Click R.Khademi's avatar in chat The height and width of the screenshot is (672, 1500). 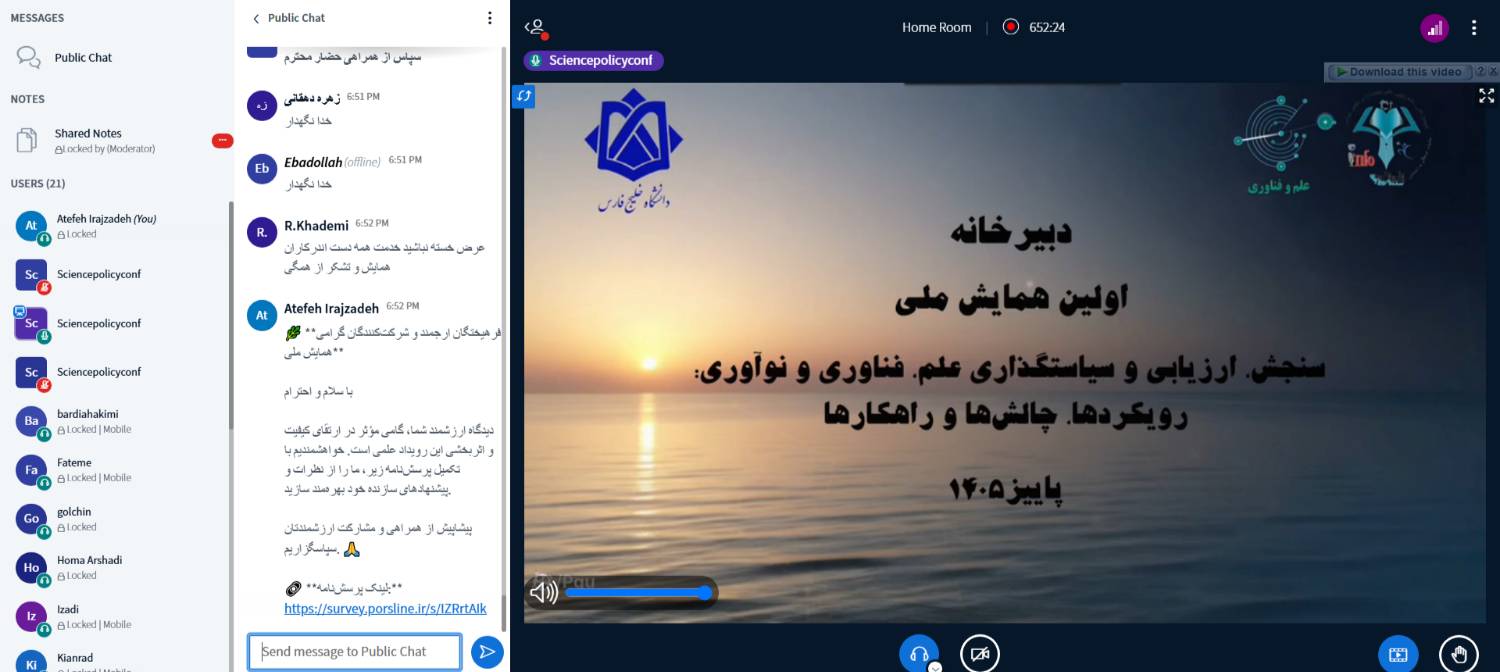pyautogui.click(x=262, y=233)
